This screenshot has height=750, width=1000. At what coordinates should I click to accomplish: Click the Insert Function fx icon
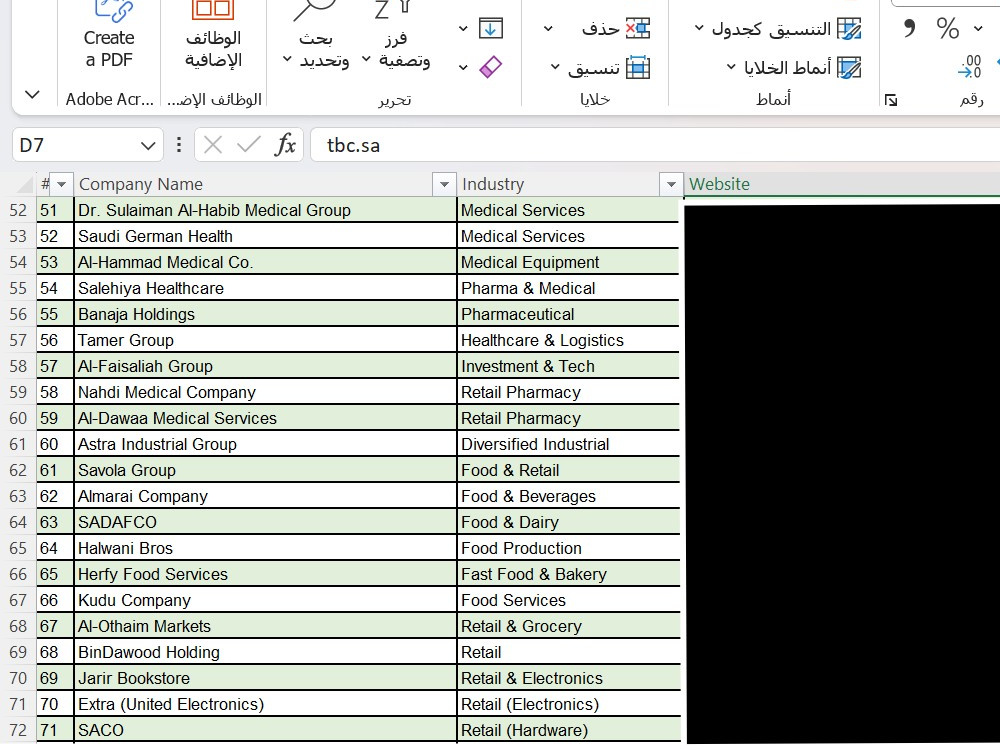[285, 145]
